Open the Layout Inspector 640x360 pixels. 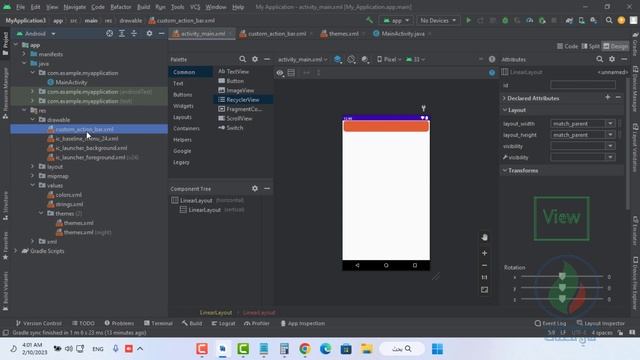601,323
